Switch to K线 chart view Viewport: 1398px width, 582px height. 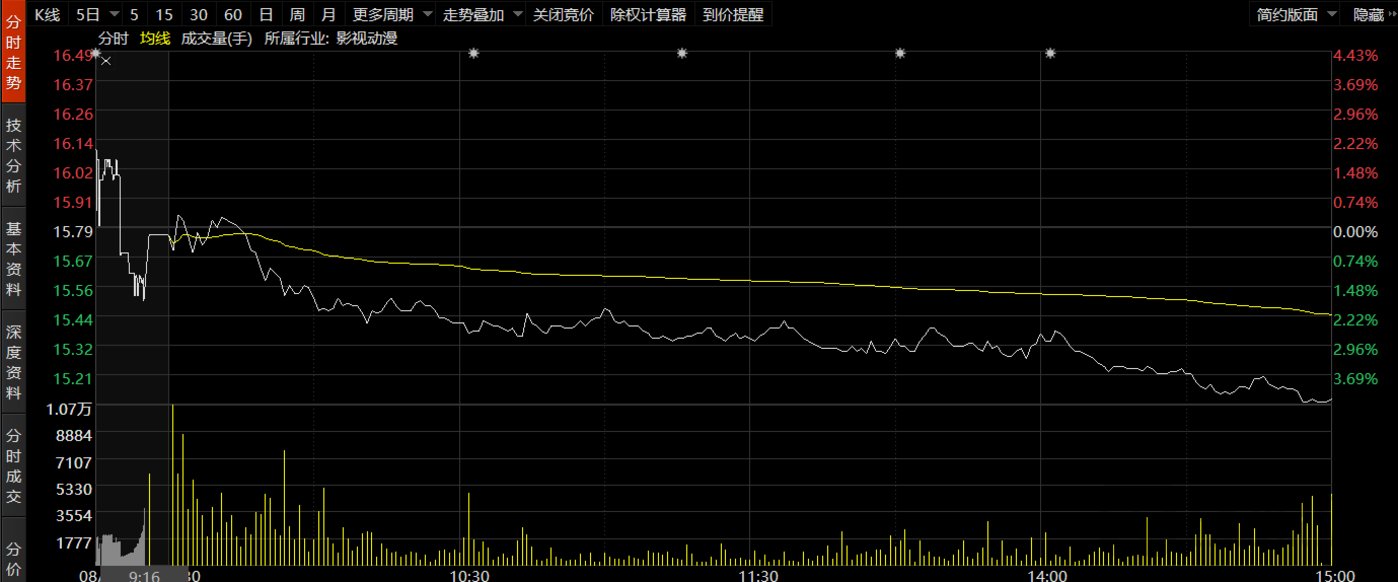(x=49, y=15)
